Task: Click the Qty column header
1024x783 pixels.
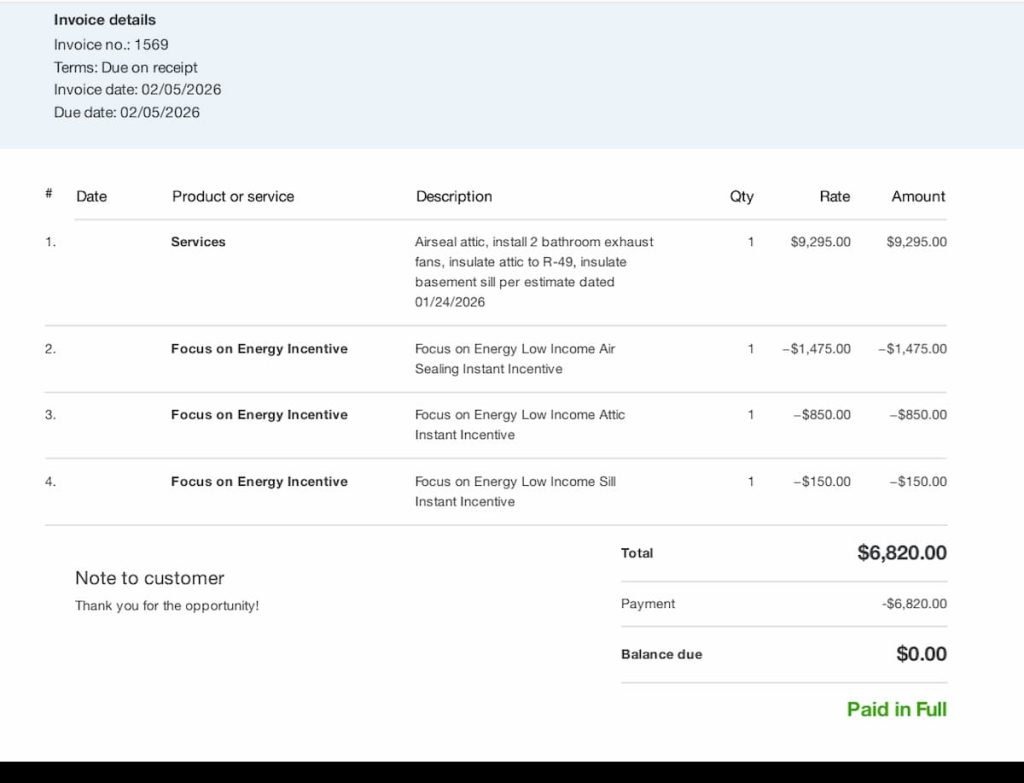Action: pyautogui.click(x=742, y=196)
